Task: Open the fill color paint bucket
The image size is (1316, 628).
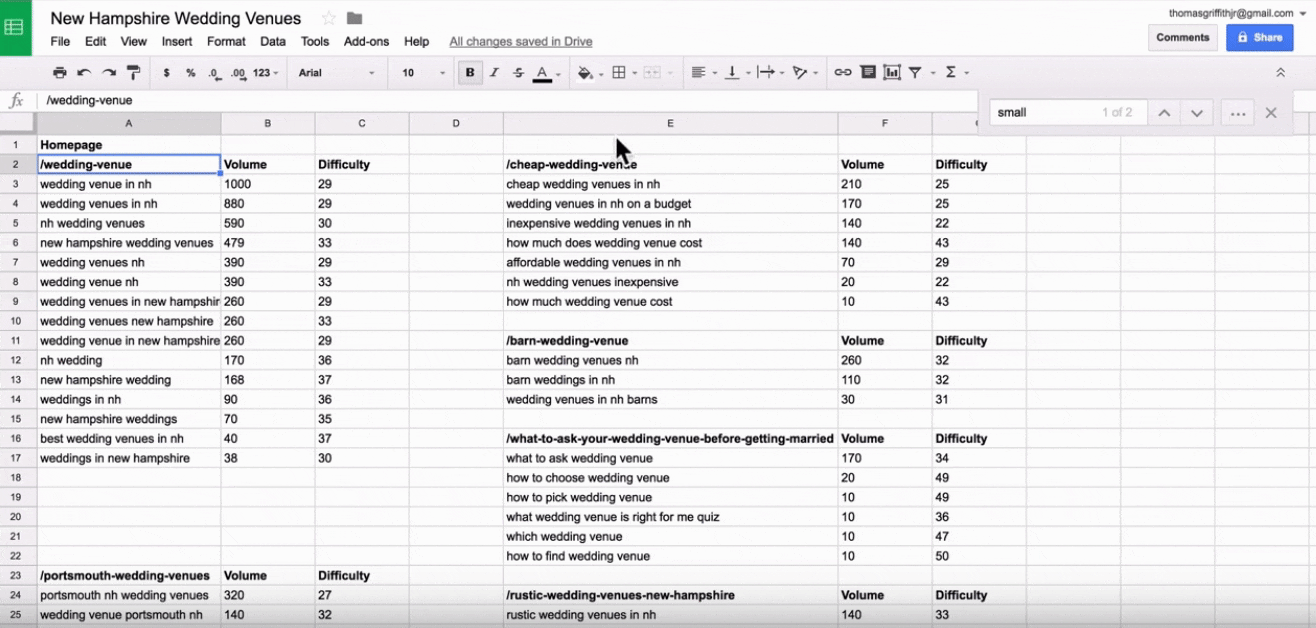Action: (x=586, y=73)
